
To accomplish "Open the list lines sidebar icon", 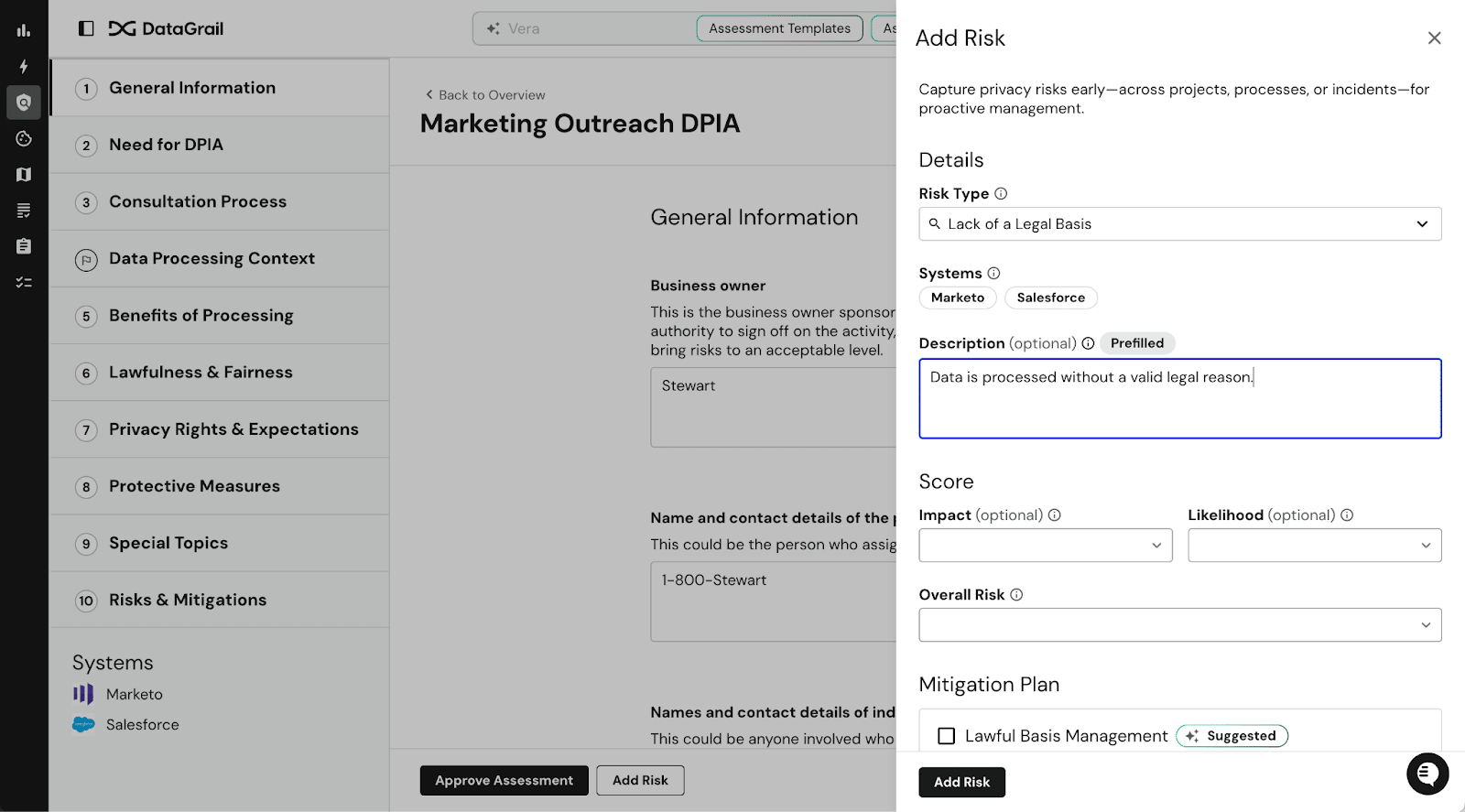I will pos(24,211).
